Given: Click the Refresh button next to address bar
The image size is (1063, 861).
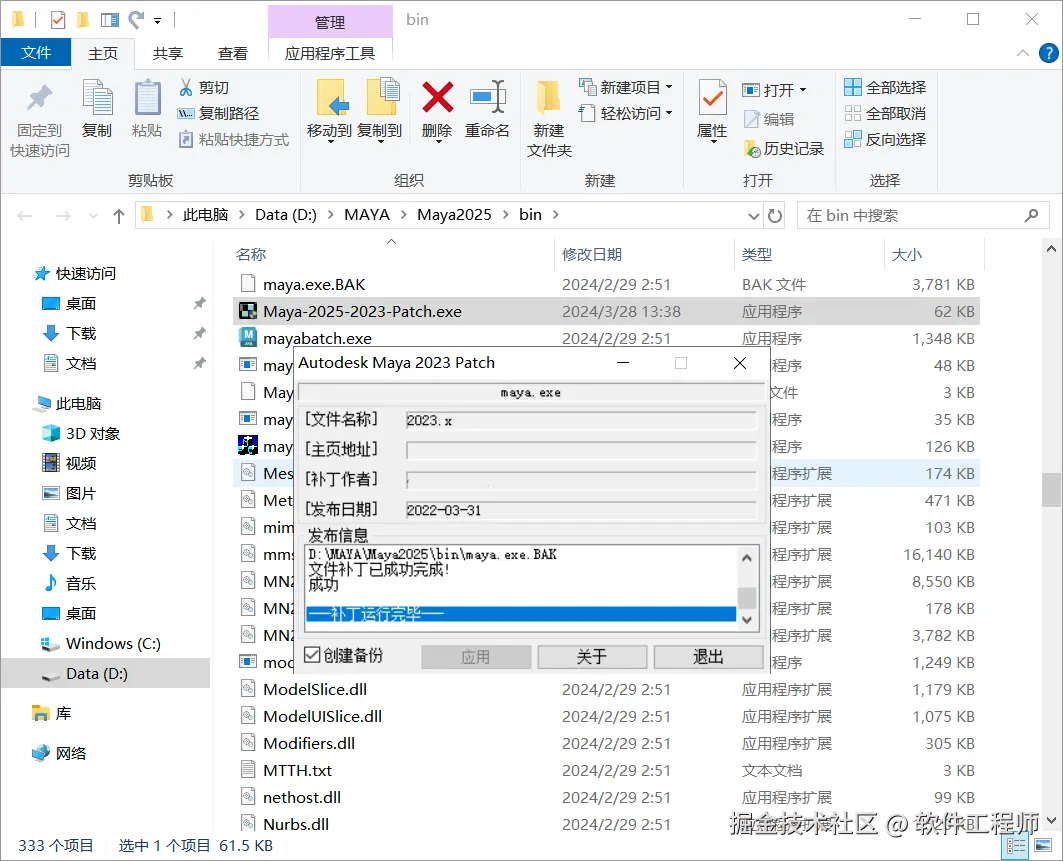Looking at the screenshot, I should point(774,216).
